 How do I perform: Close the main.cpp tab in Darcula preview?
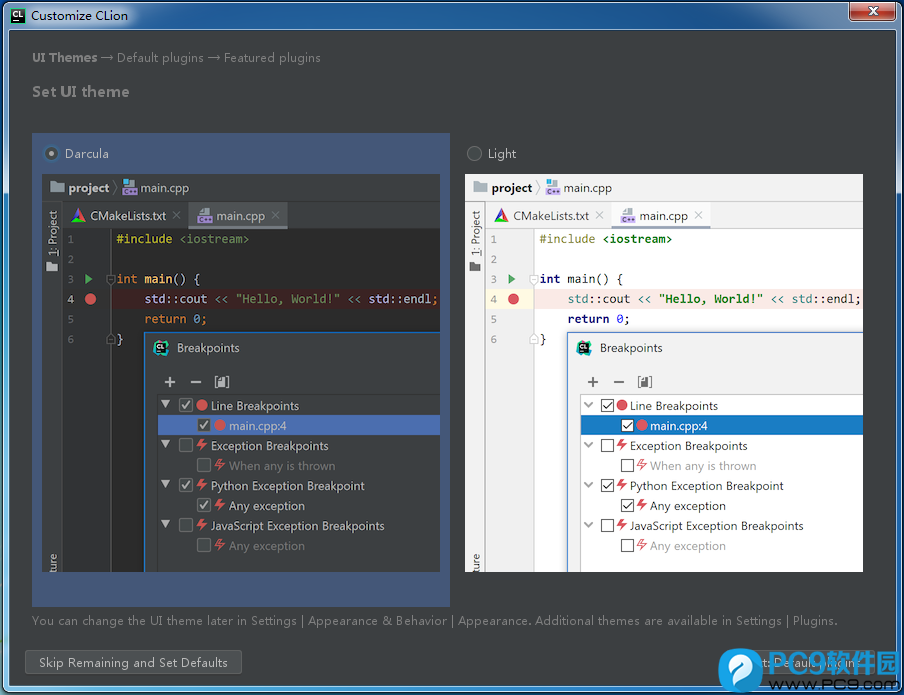pos(276,215)
